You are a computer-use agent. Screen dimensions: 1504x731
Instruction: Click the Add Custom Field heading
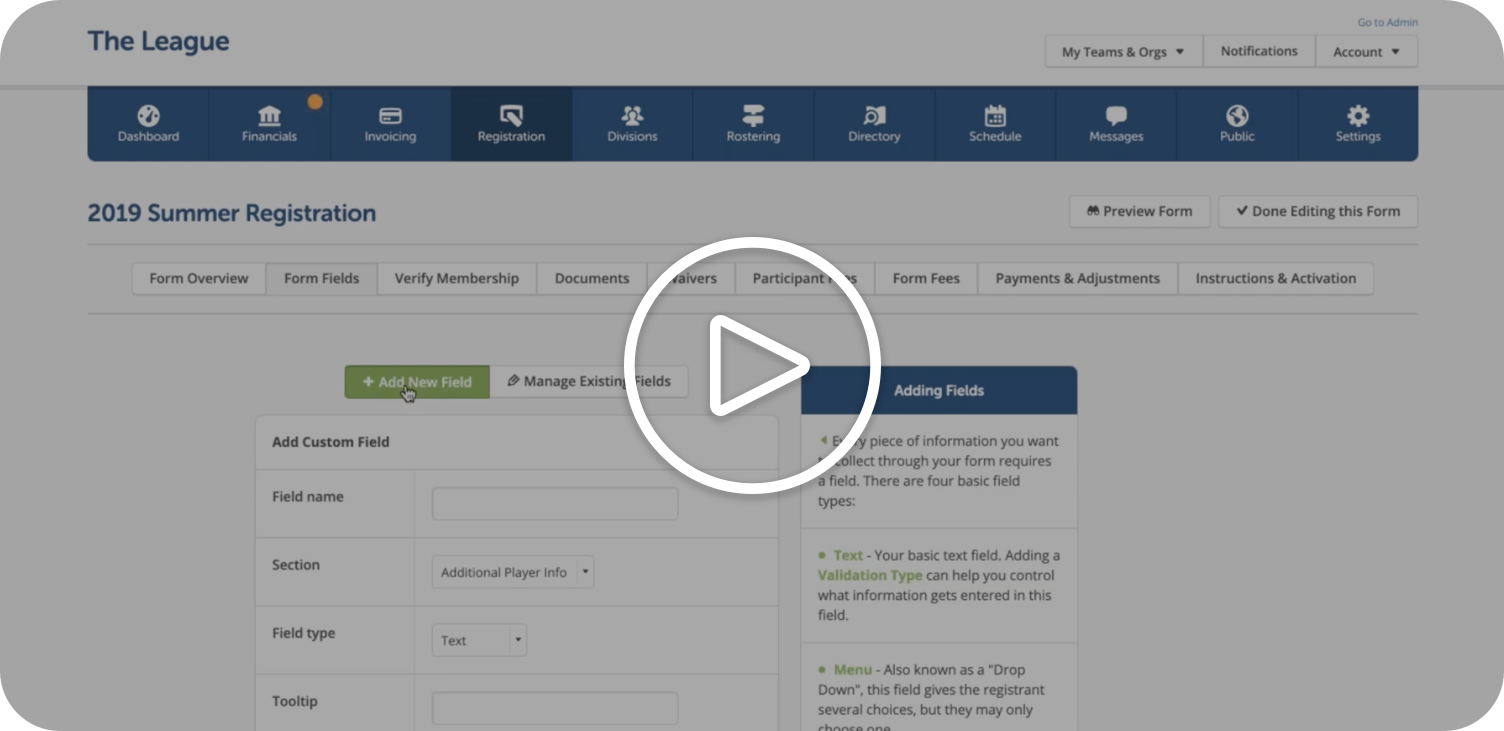(x=331, y=442)
